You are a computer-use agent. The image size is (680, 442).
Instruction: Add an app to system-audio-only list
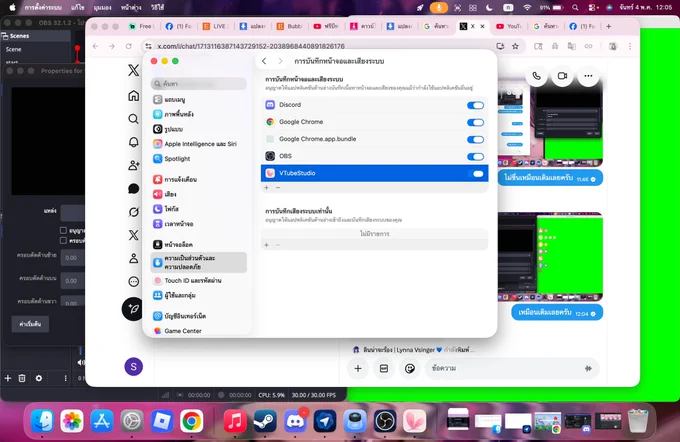266,245
